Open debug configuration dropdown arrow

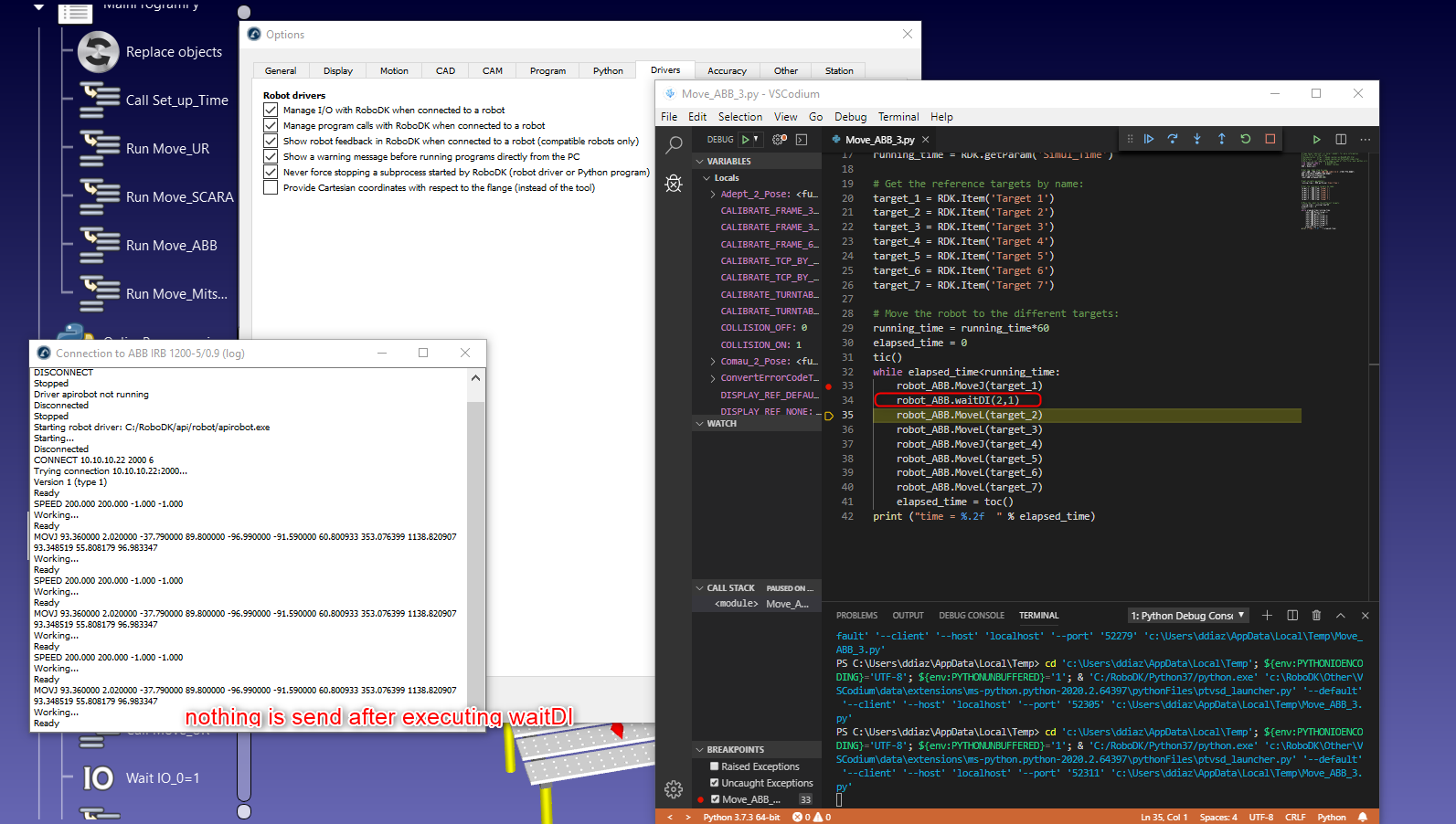pos(756,140)
